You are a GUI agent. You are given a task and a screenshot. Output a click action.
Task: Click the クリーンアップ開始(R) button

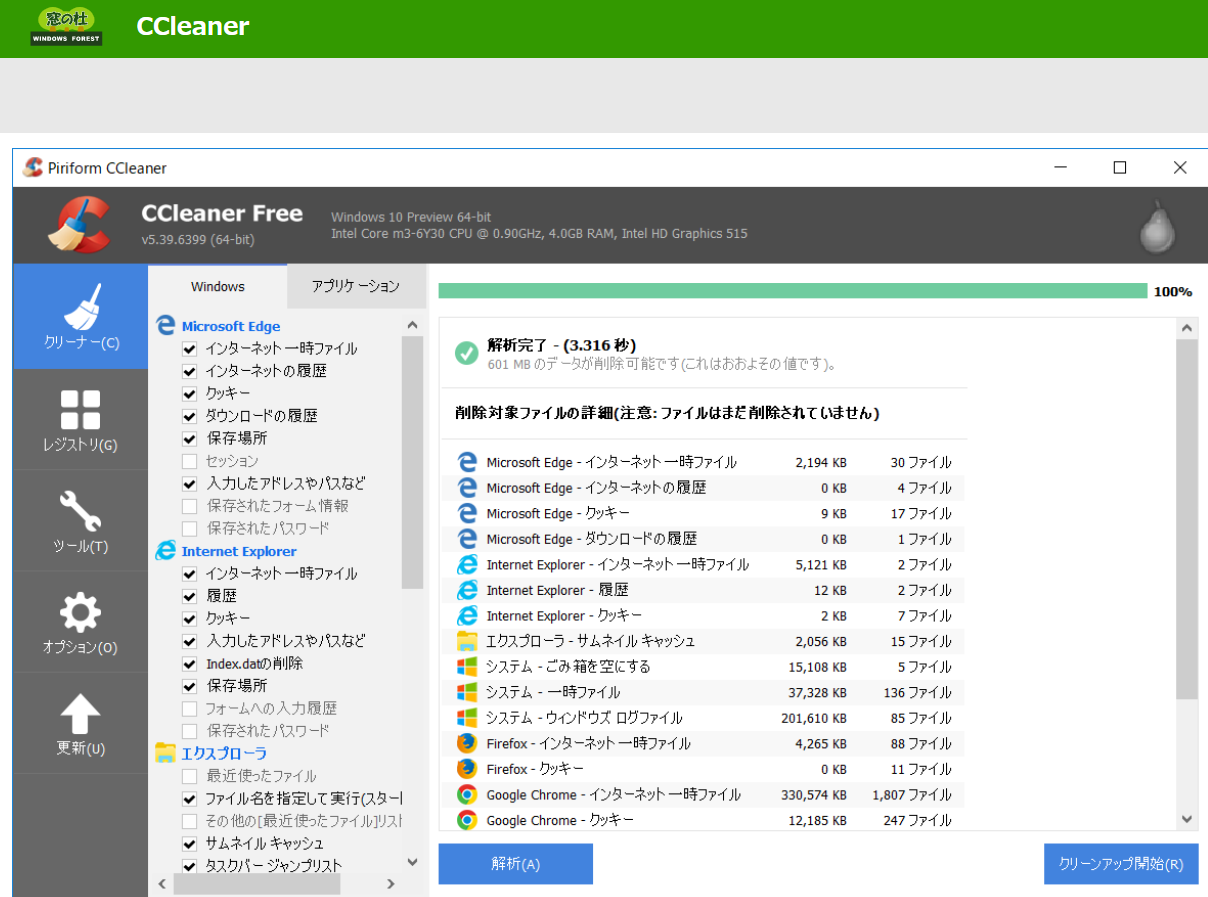(1120, 864)
